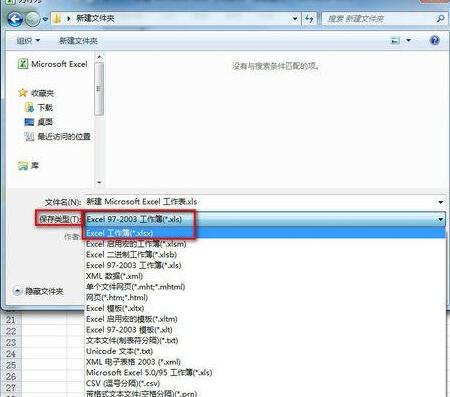Choose Excel 工作簿(*.xlsx) from the list
Viewport: 450px width, 397px height.
point(265,233)
